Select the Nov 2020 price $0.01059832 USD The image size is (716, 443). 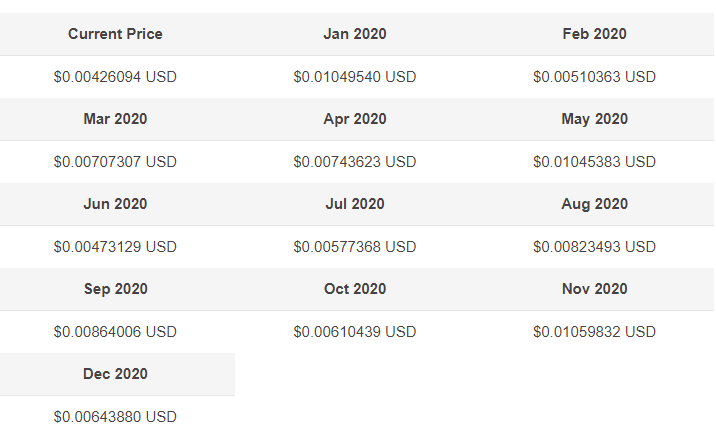pos(594,332)
